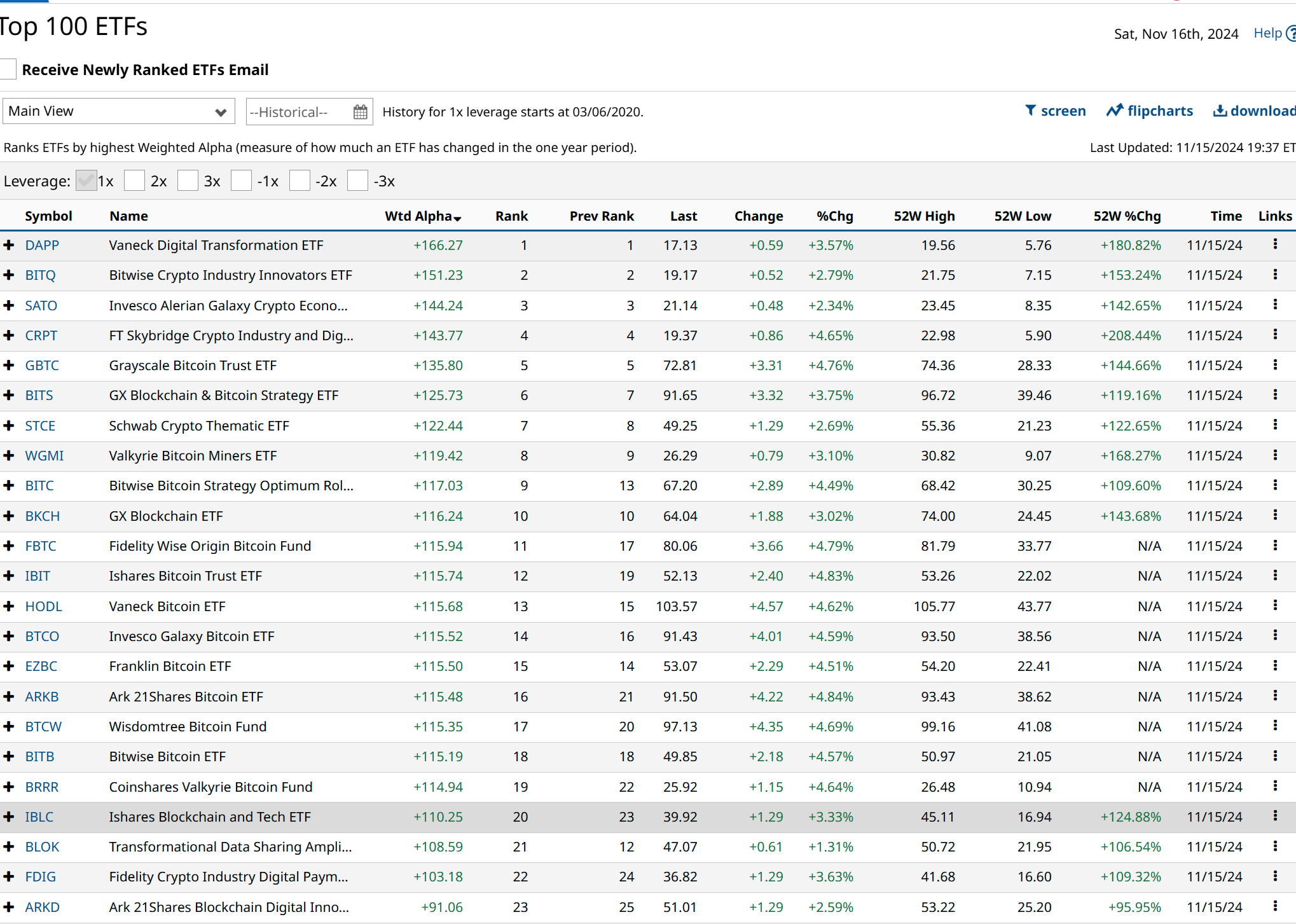Check the 2x leverage box

[x=134, y=181]
